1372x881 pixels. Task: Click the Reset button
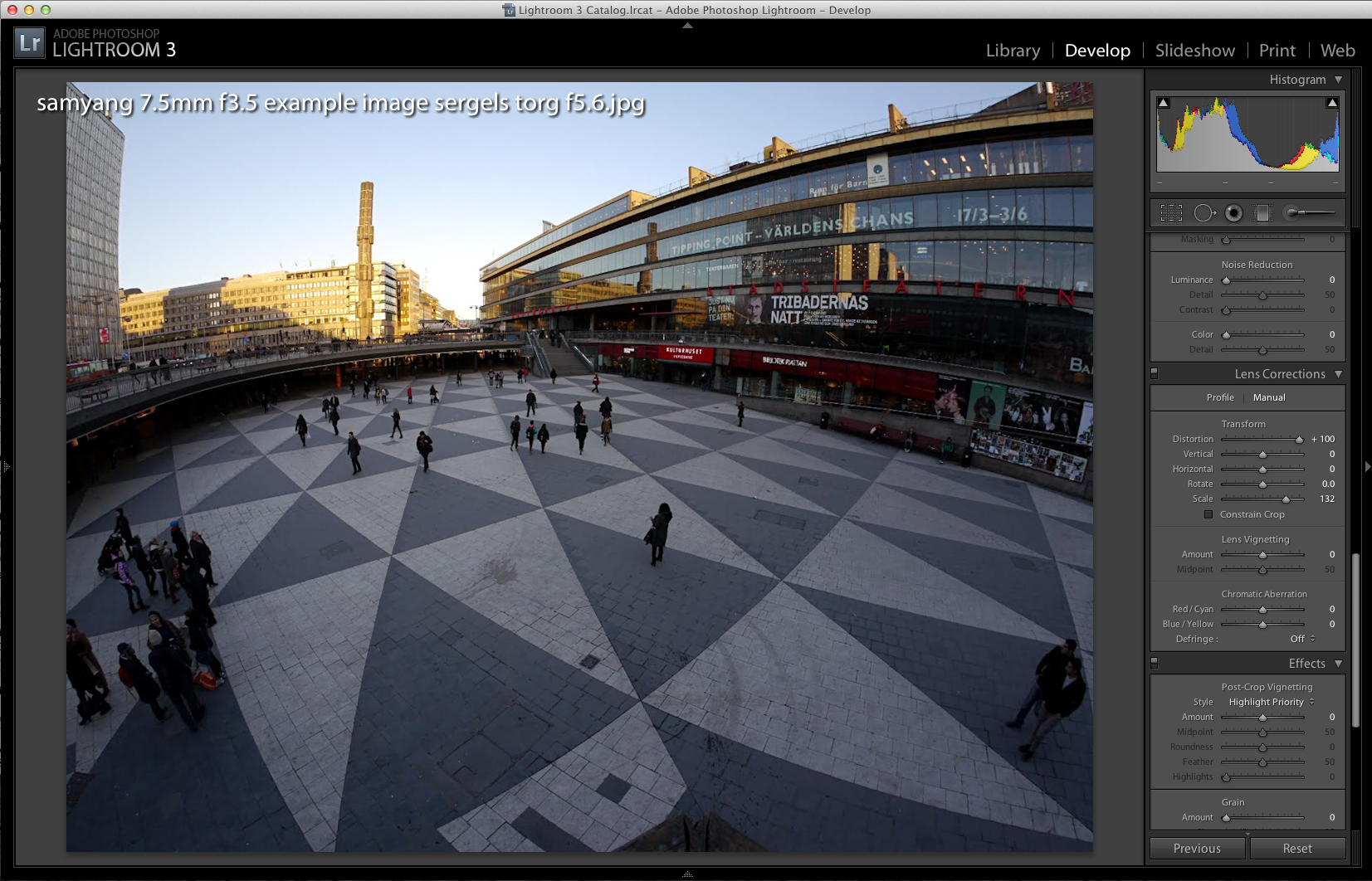point(1297,849)
